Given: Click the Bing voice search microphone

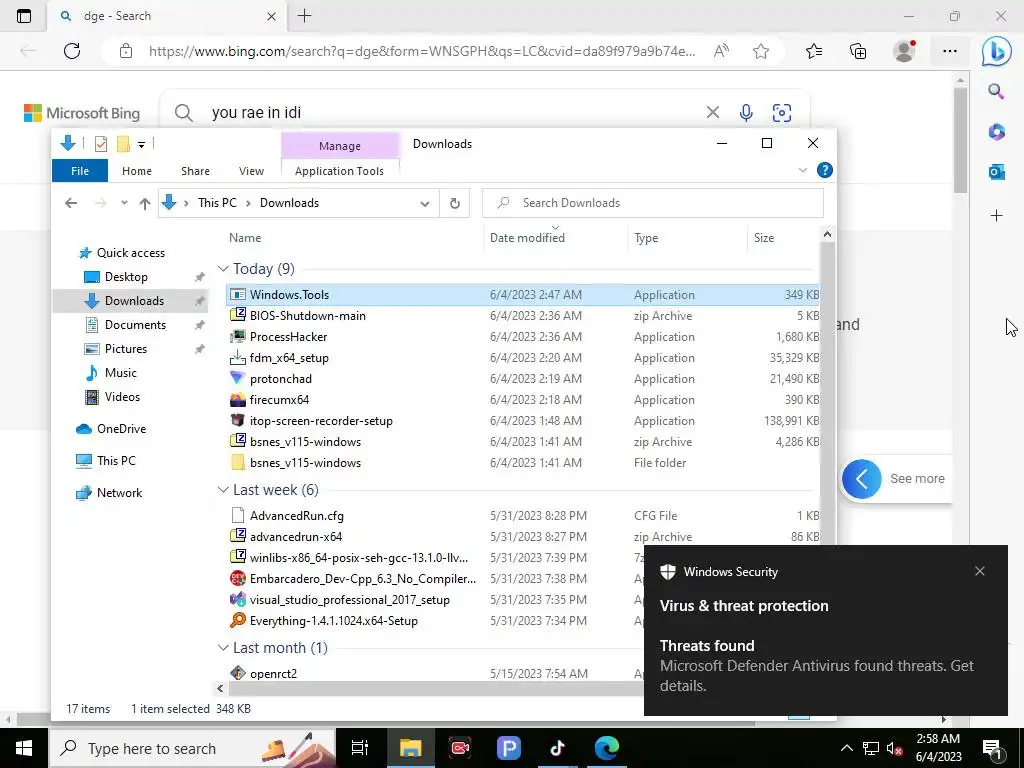Looking at the screenshot, I should (746, 113).
